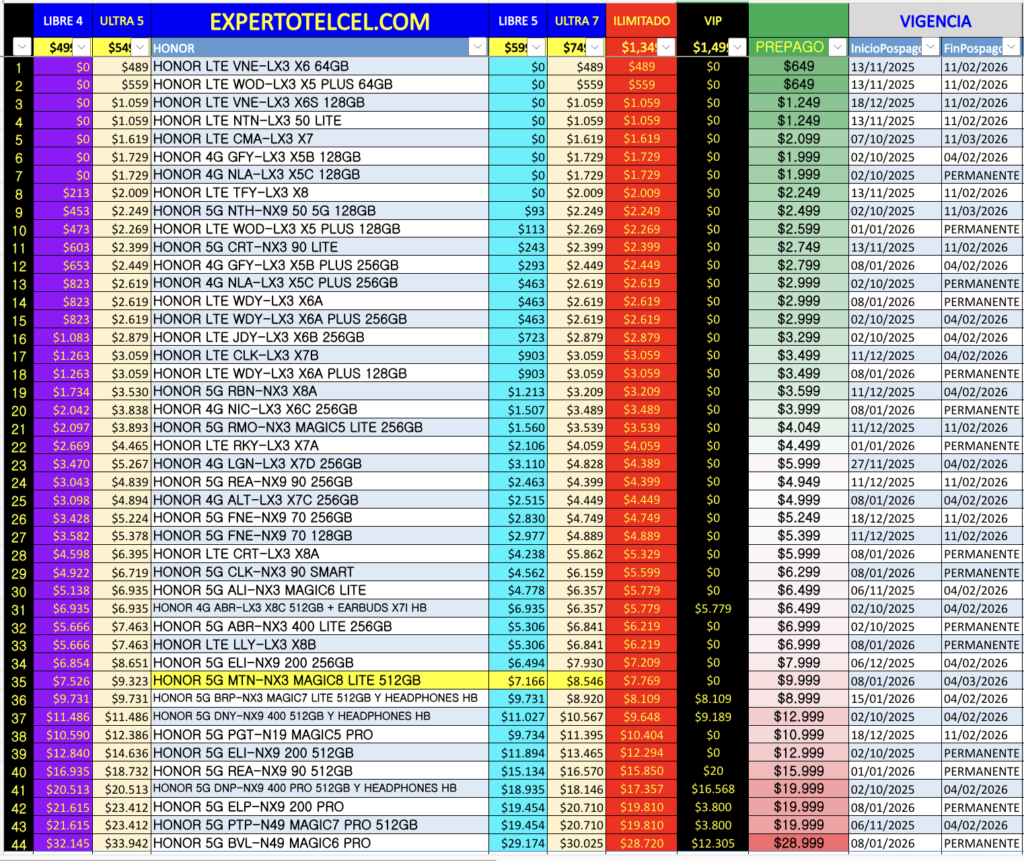The width and height of the screenshot is (1024, 861).
Task: Open the LIBRE 5 column filter dropdown
Action: pyautogui.click(x=537, y=47)
